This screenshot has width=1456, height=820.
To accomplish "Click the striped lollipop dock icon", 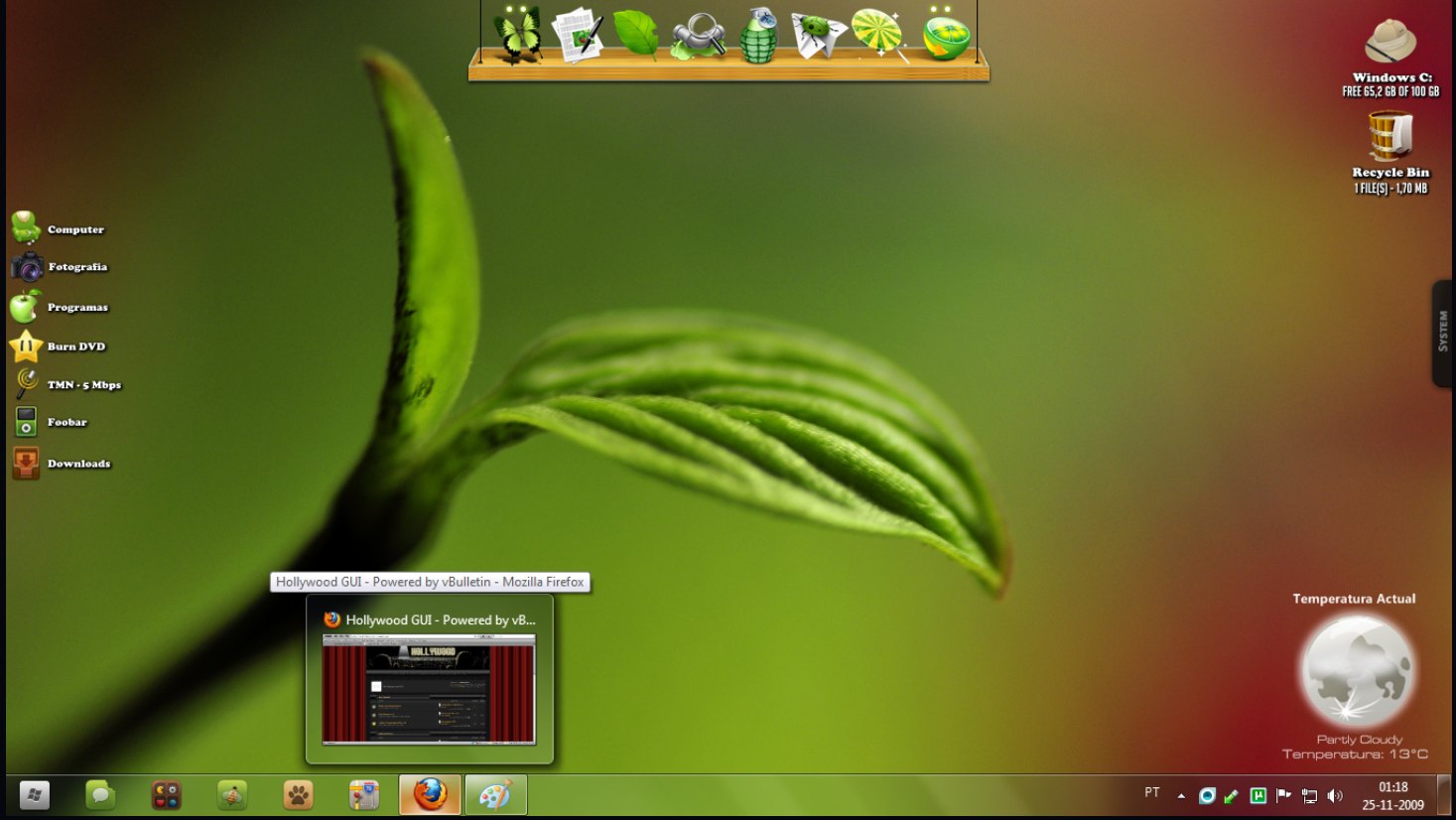I will tap(879, 35).
